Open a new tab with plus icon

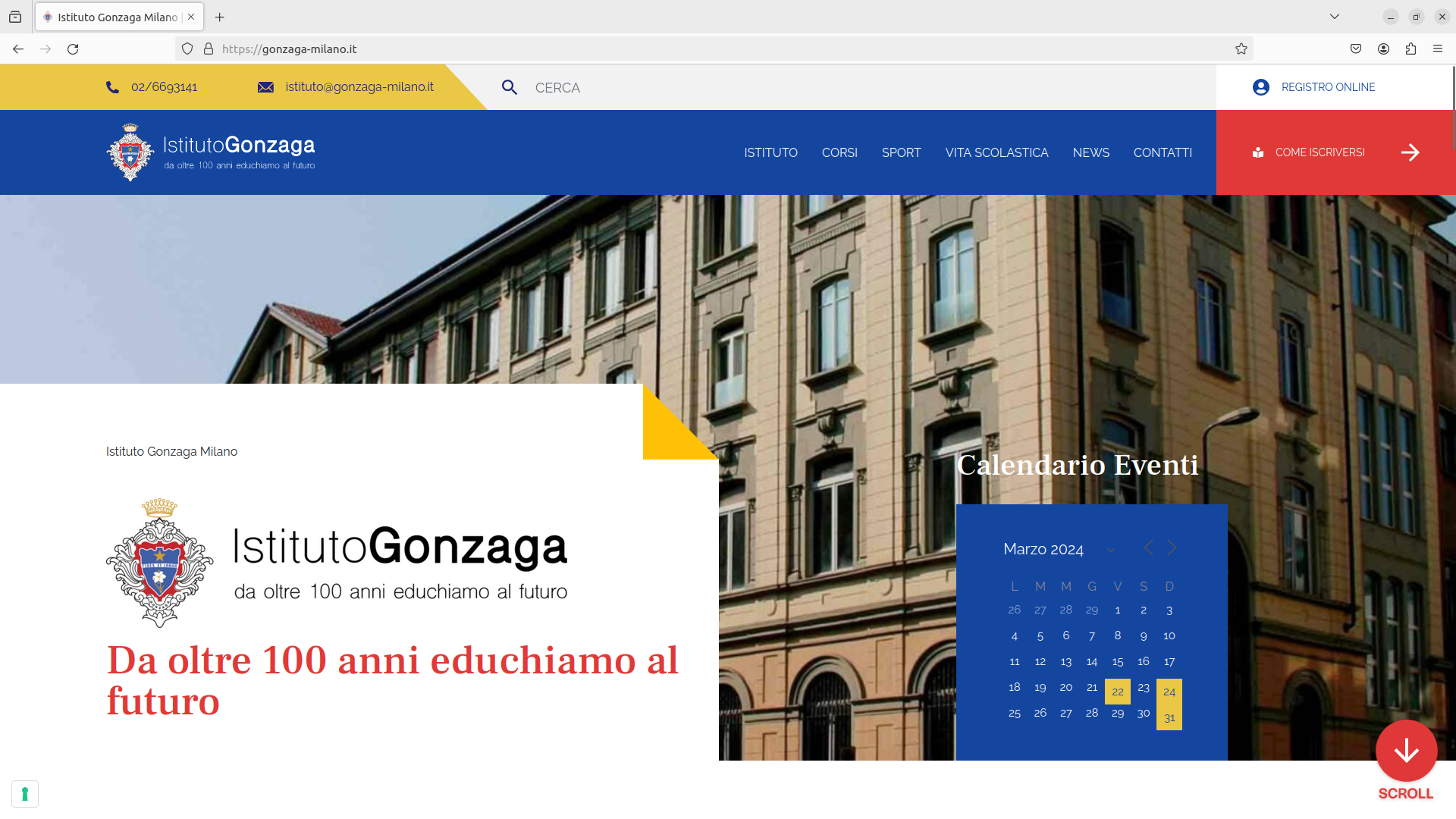220,17
